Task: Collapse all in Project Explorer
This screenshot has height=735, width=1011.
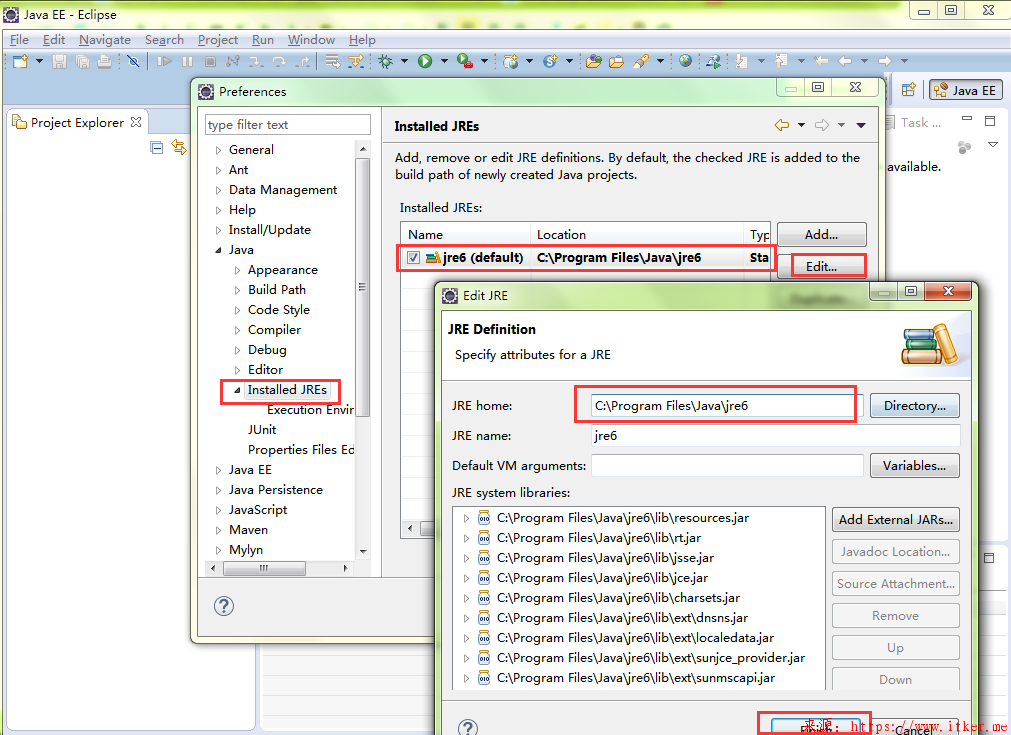Action: [157, 148]
